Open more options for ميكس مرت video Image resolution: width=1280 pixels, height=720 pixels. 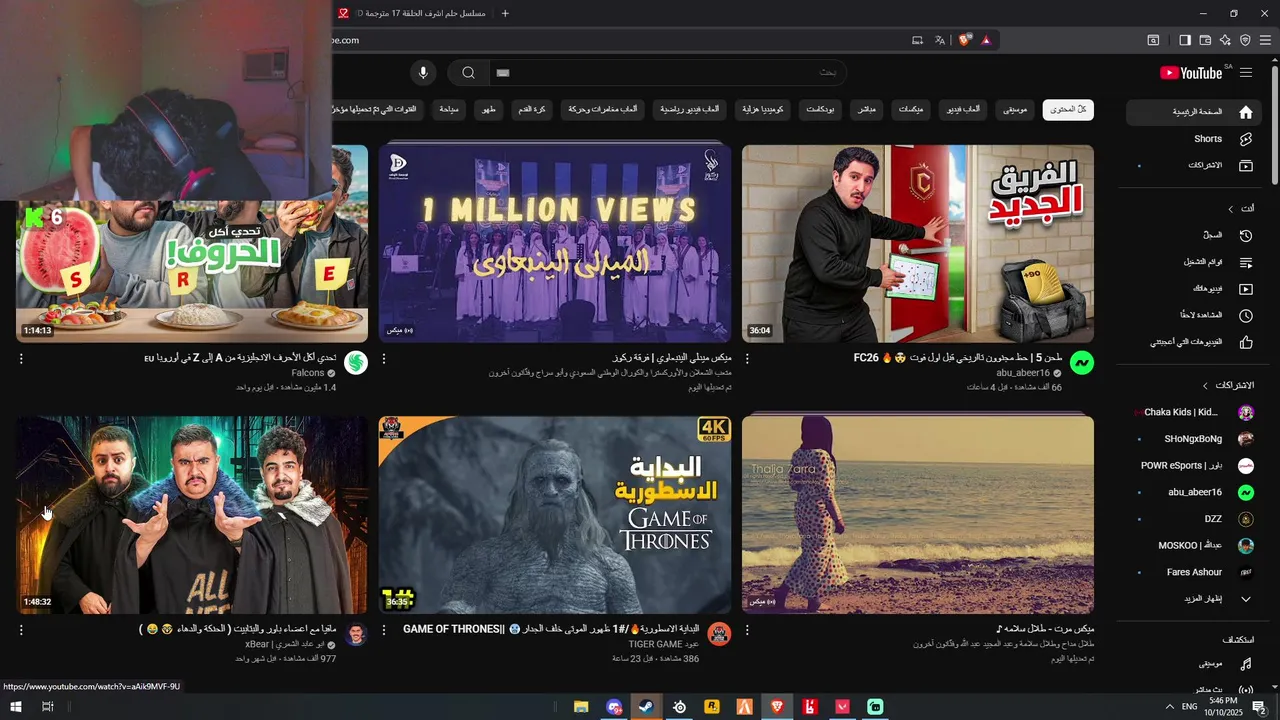747,630
